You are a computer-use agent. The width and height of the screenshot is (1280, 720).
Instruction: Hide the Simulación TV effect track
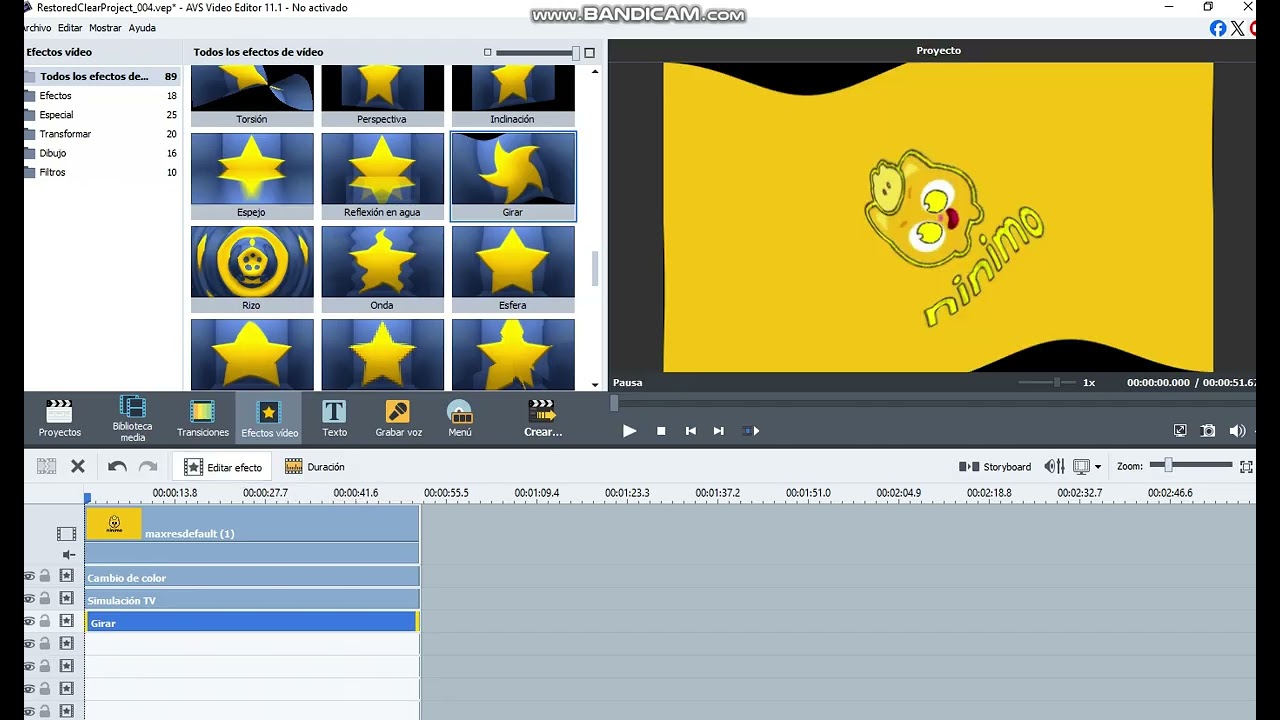[x=29, y=598]
